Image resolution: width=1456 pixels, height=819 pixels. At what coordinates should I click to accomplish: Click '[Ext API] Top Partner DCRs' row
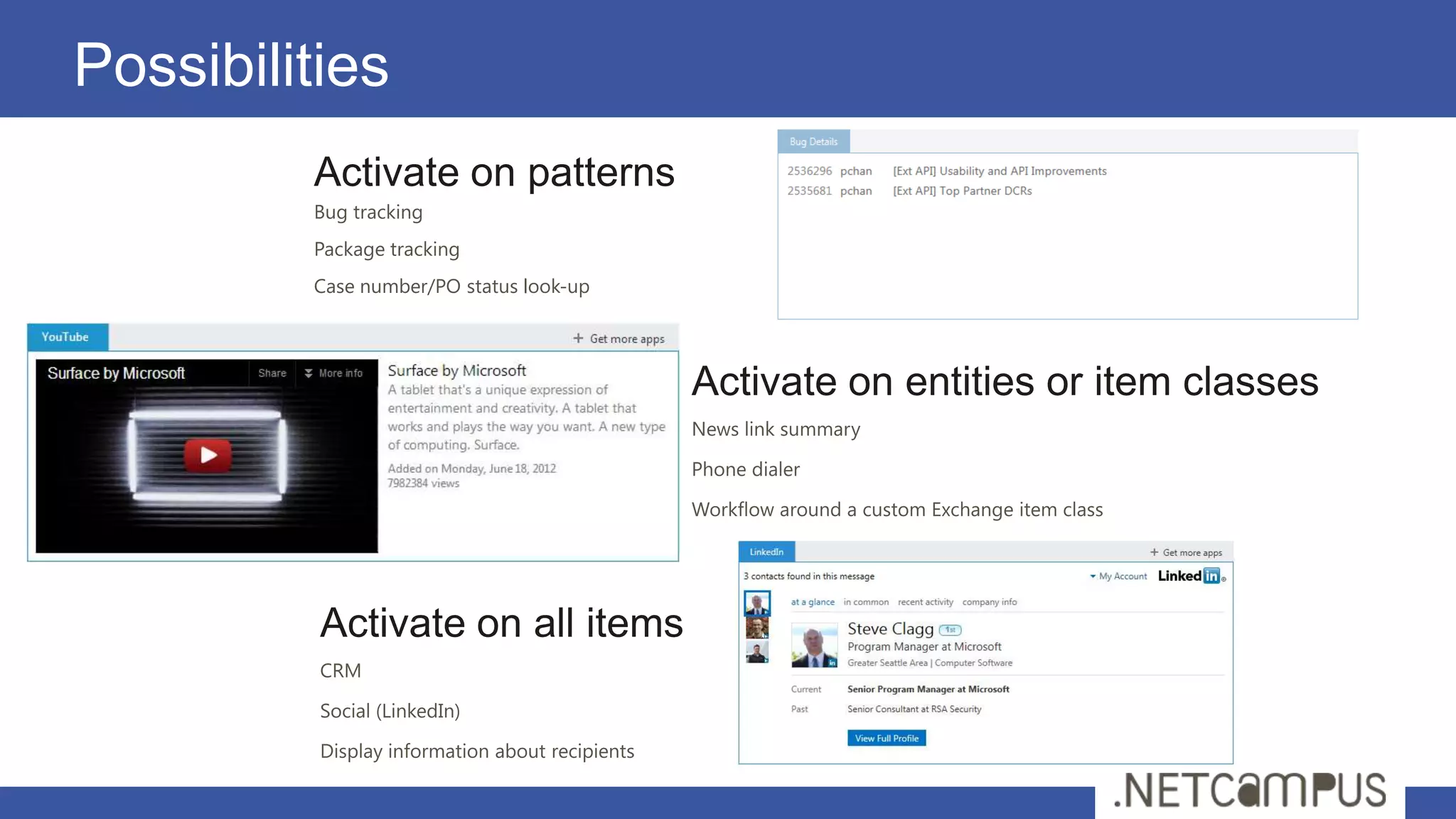[x=962, y=191]
